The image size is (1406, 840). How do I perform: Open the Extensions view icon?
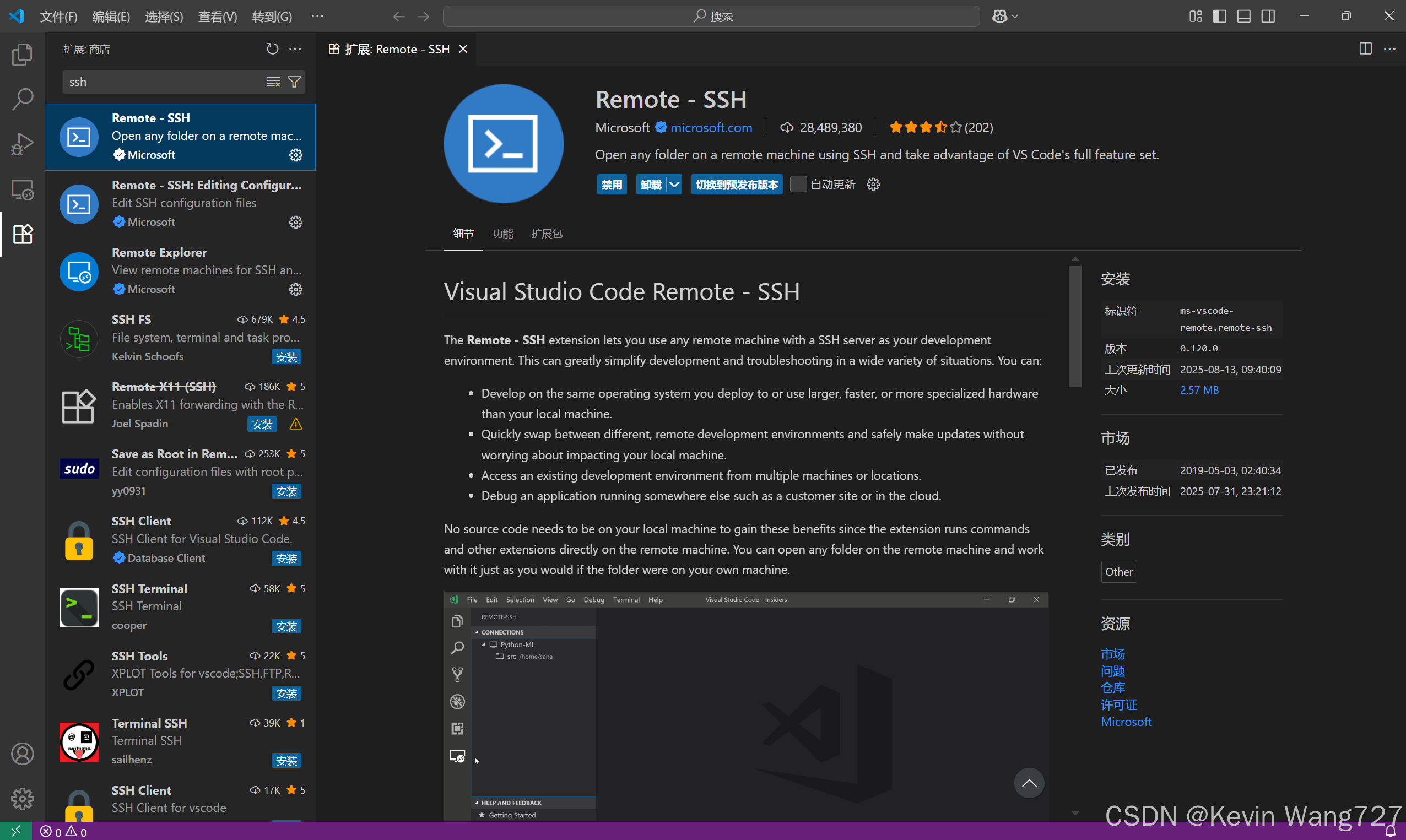coord(22,234)
